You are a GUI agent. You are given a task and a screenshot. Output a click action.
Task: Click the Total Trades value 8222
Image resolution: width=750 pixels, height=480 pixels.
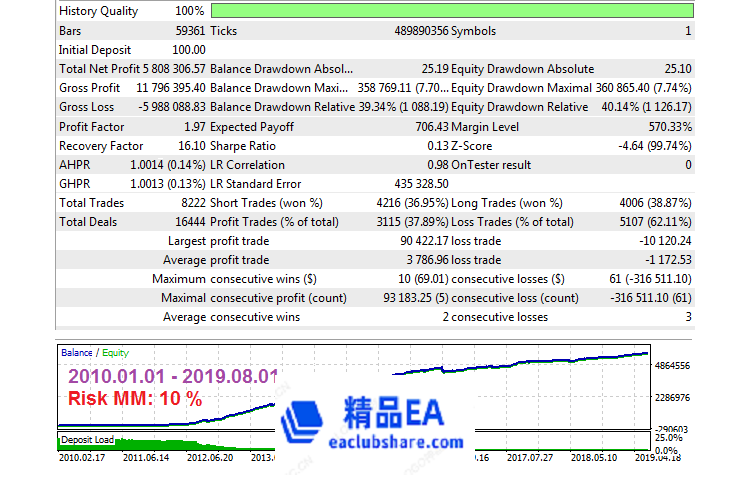click(190, 203)
